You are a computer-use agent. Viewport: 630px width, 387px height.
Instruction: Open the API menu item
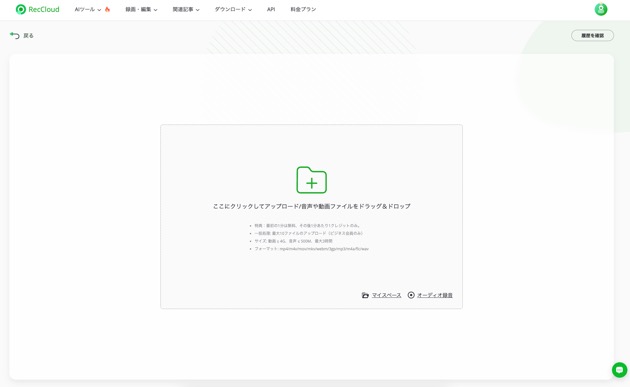tap(271, 9)
